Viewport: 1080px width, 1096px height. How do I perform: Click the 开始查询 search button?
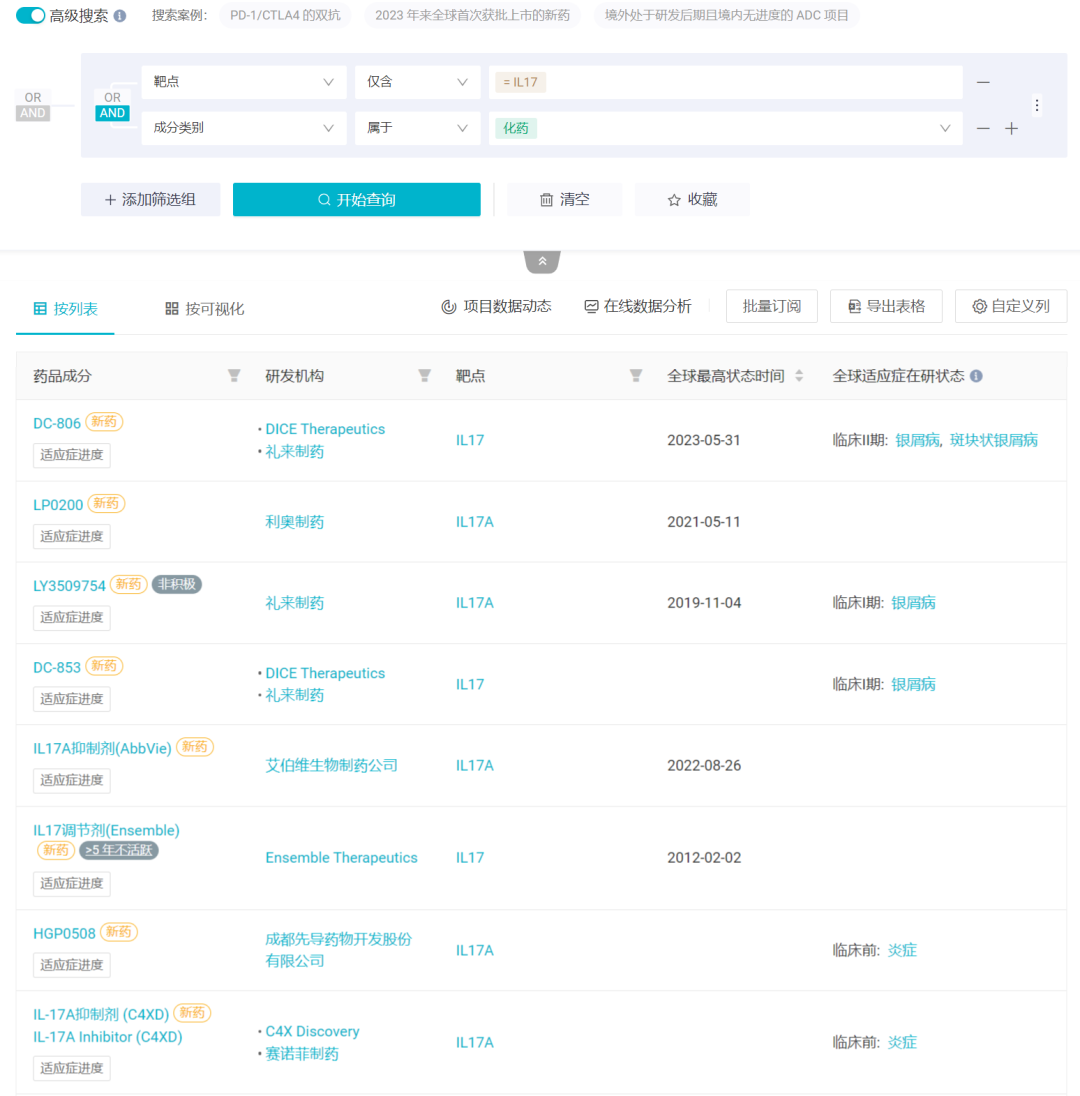tap(356, 199)
